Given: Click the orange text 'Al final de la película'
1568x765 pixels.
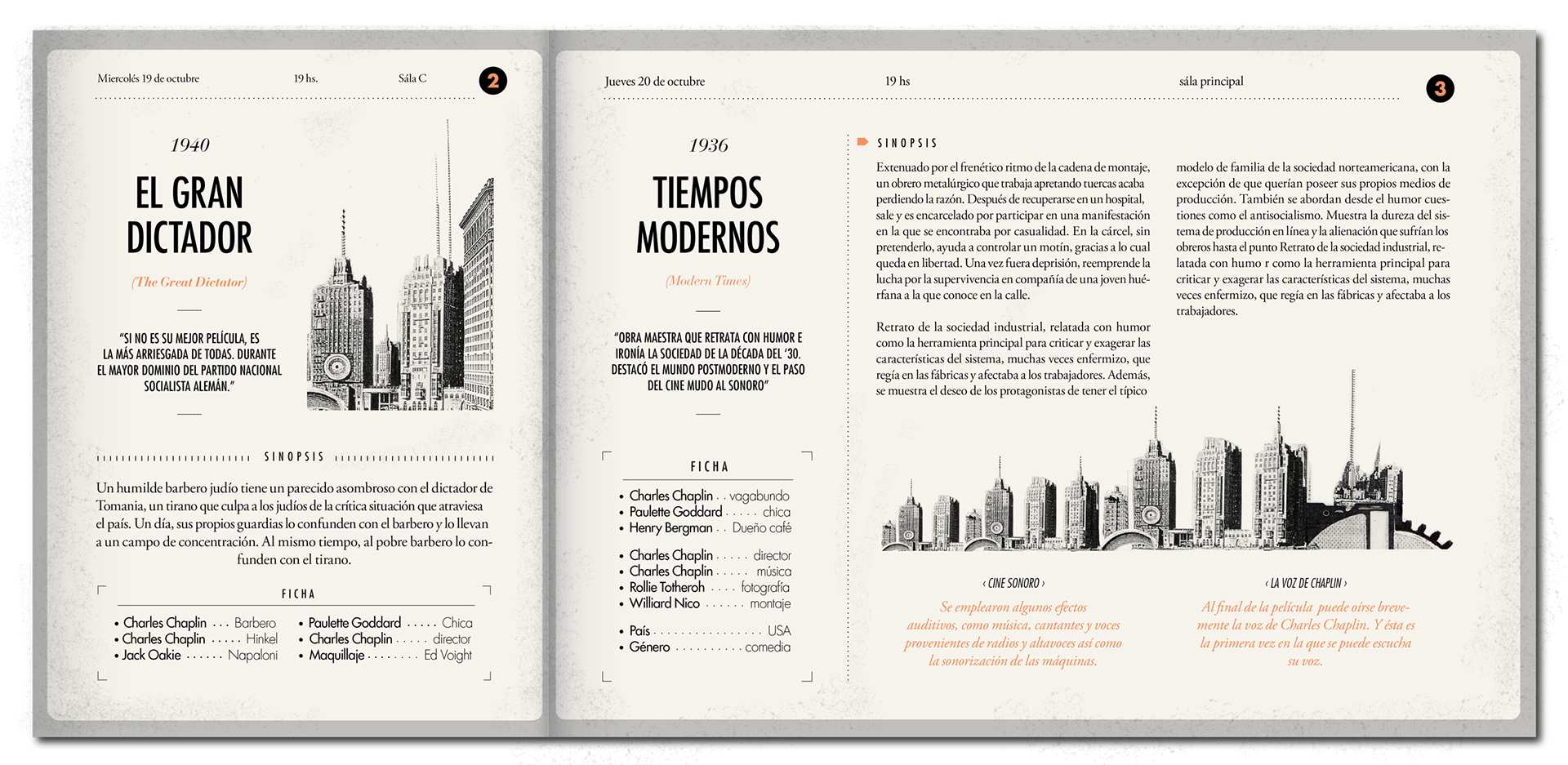Looking at the screenshot, I should point(1306,634).
